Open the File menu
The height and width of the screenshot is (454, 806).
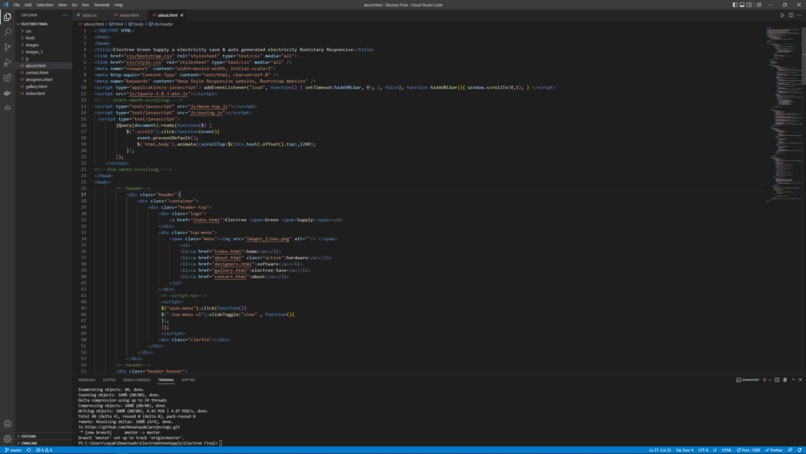pyautogui.click(x=16, y=5)
